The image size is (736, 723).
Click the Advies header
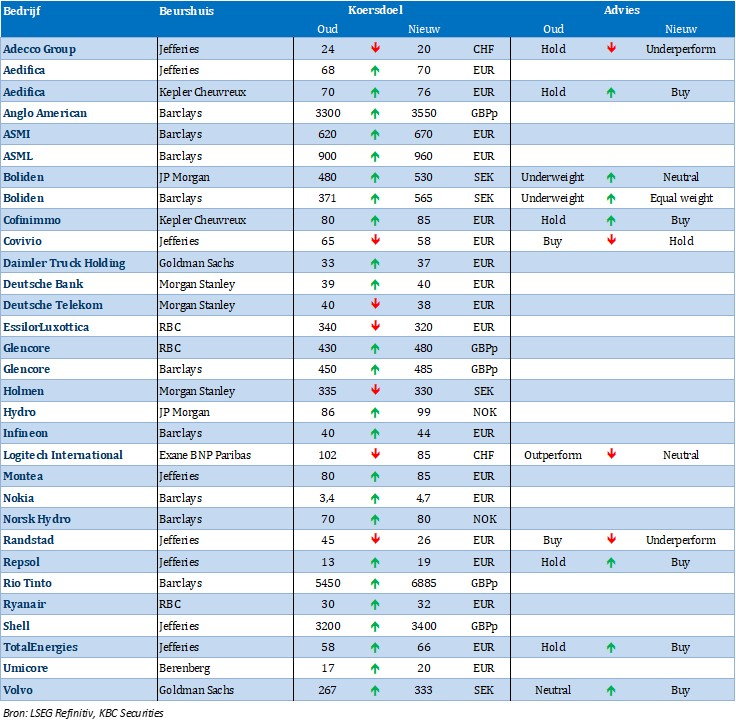click(622, 10)
